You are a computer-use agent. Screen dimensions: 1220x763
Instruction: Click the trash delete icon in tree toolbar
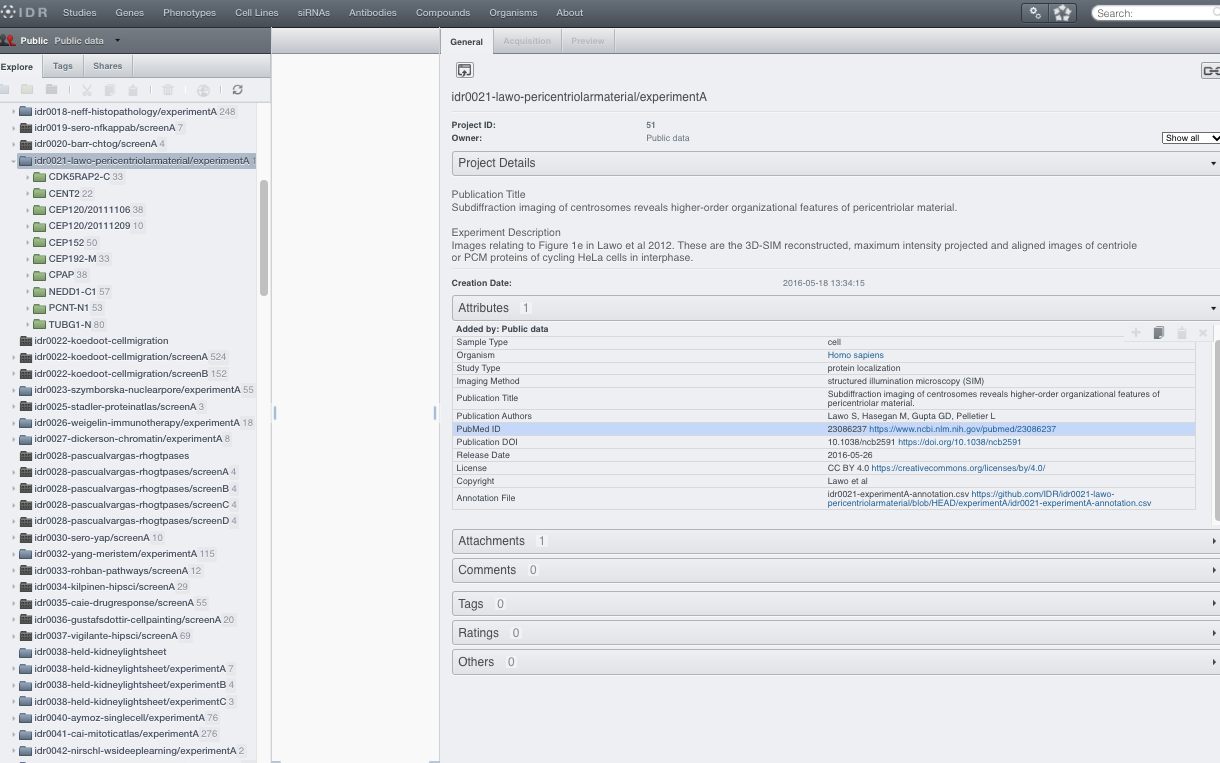click(168, 90)
